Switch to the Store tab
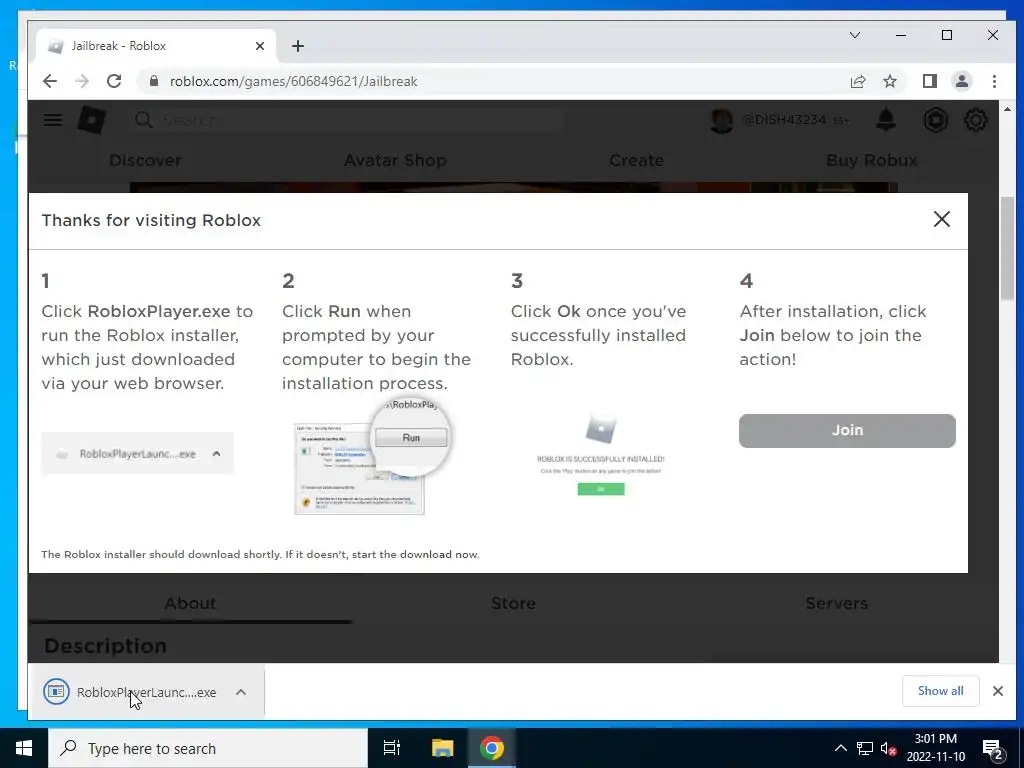Viewport: 1024px width, 768px height. [513, 603]
